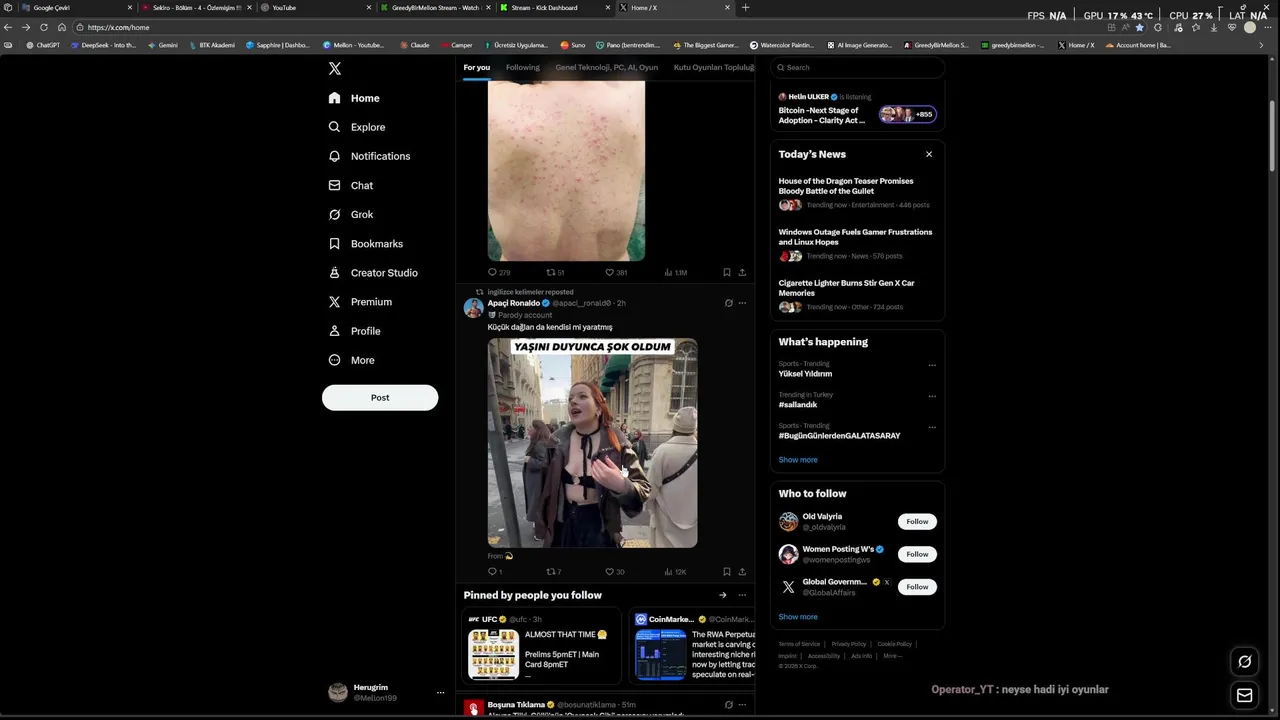Viewport: 1280px width, 720px height.
Task: Repost the Apaçi Ronaldo post
Action: tap(553, 572)
